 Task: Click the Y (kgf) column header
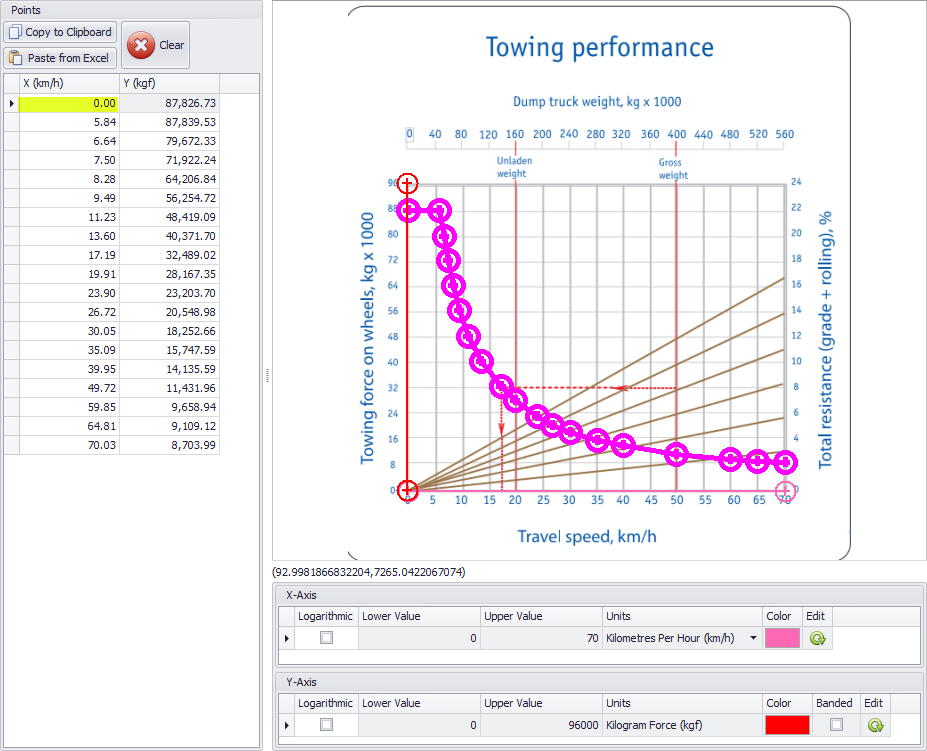tap(168, 83)
